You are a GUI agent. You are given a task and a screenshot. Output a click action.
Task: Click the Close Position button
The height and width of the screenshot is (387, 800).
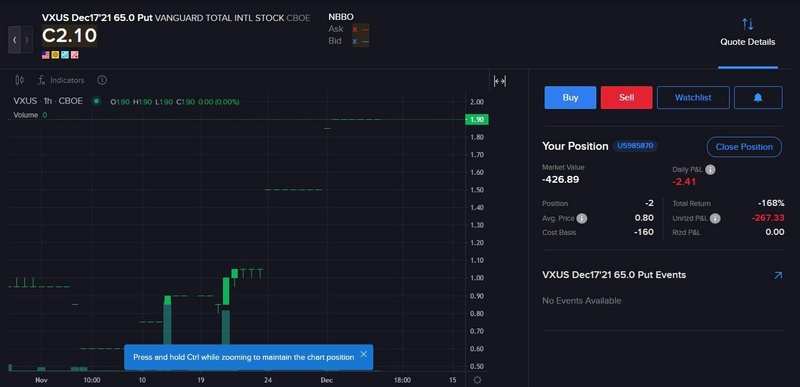744,147
